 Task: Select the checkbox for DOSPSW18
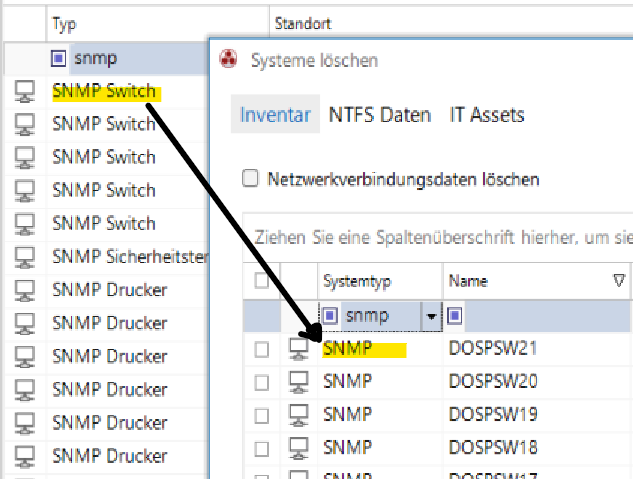[x=262, y=446]
